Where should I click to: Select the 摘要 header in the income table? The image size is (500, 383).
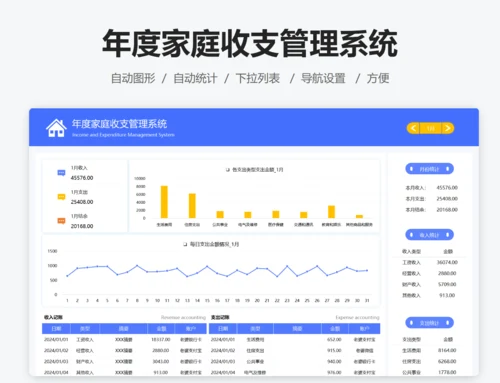123,329
